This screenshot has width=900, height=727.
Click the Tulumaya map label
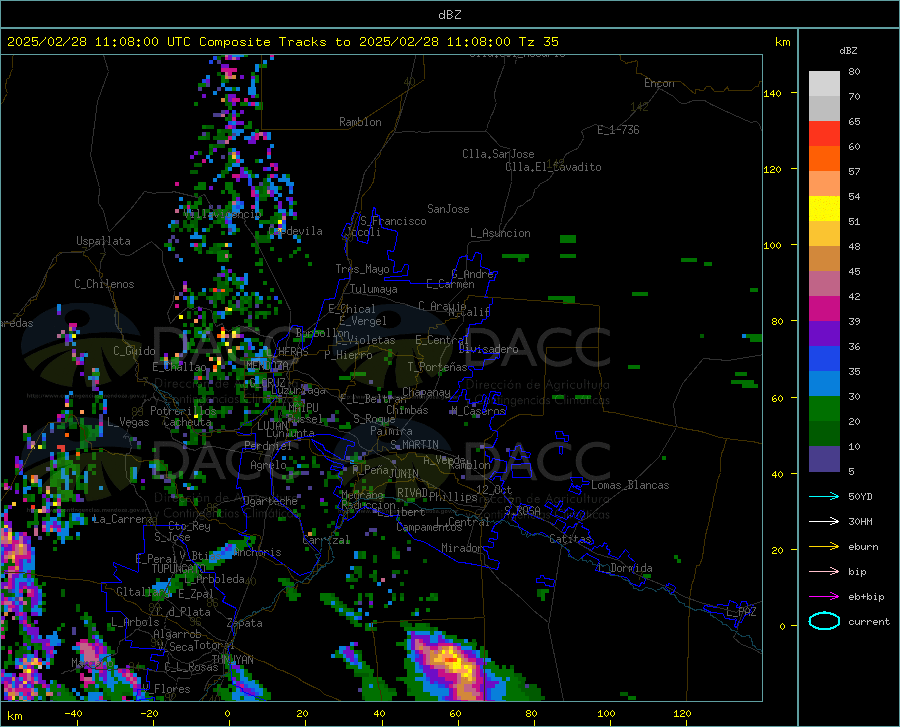point(374,289)
